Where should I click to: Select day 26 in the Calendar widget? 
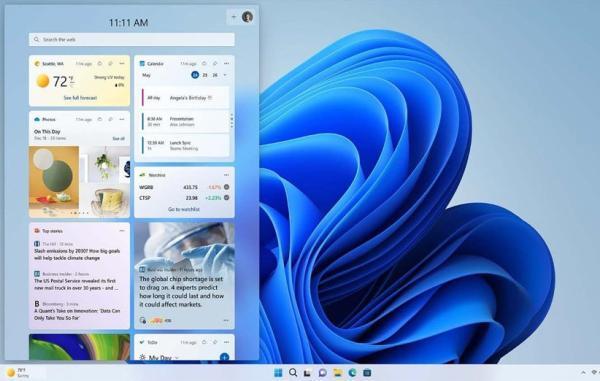point(215,75)
